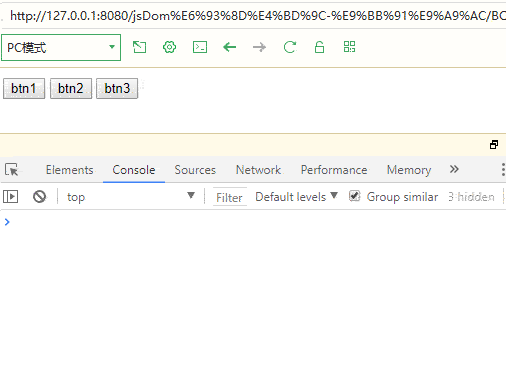
Task: Clear the console with the ban icon
Action: pos(39,196)
